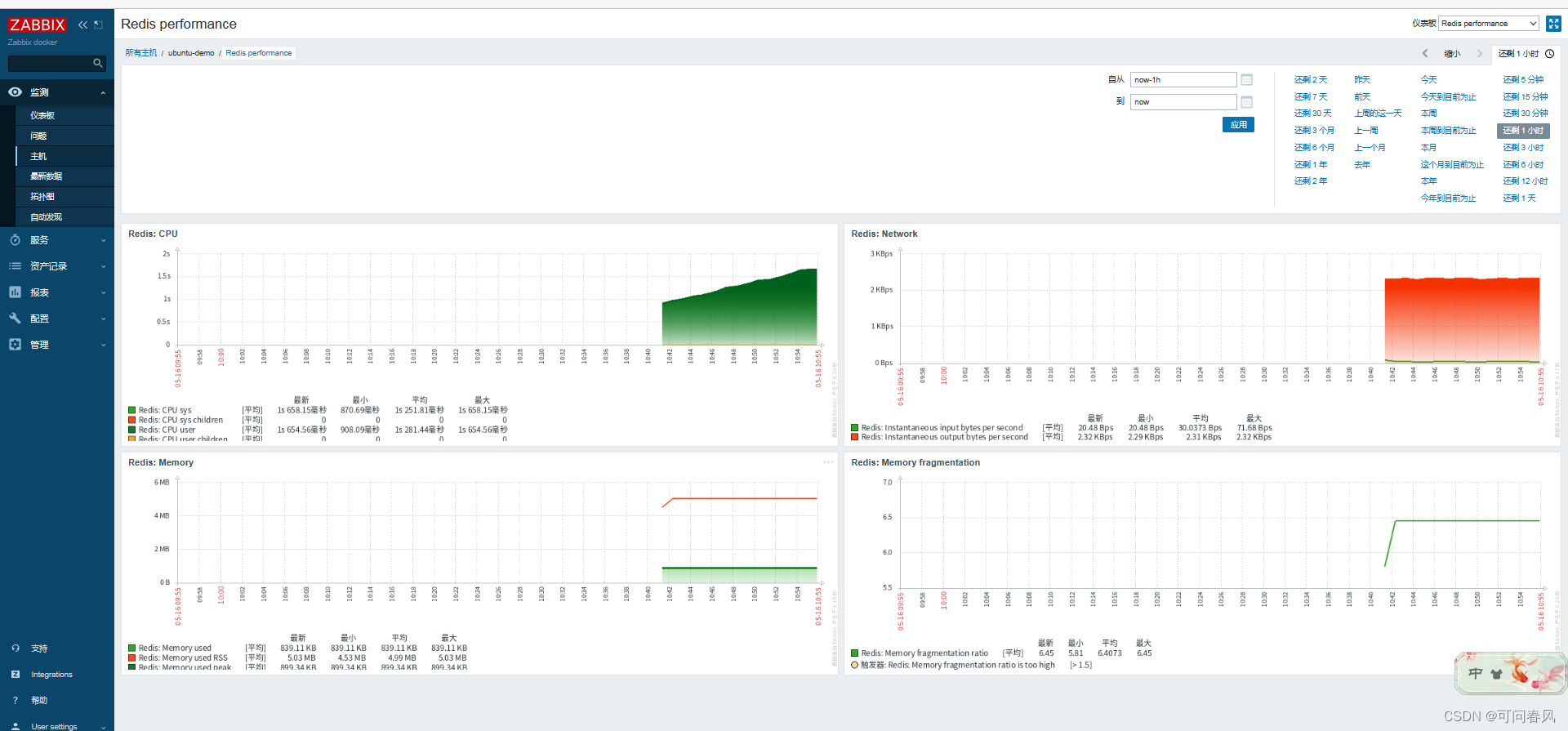Click the stopwatch icon of 服务 menu

click(x=15, y=240)
